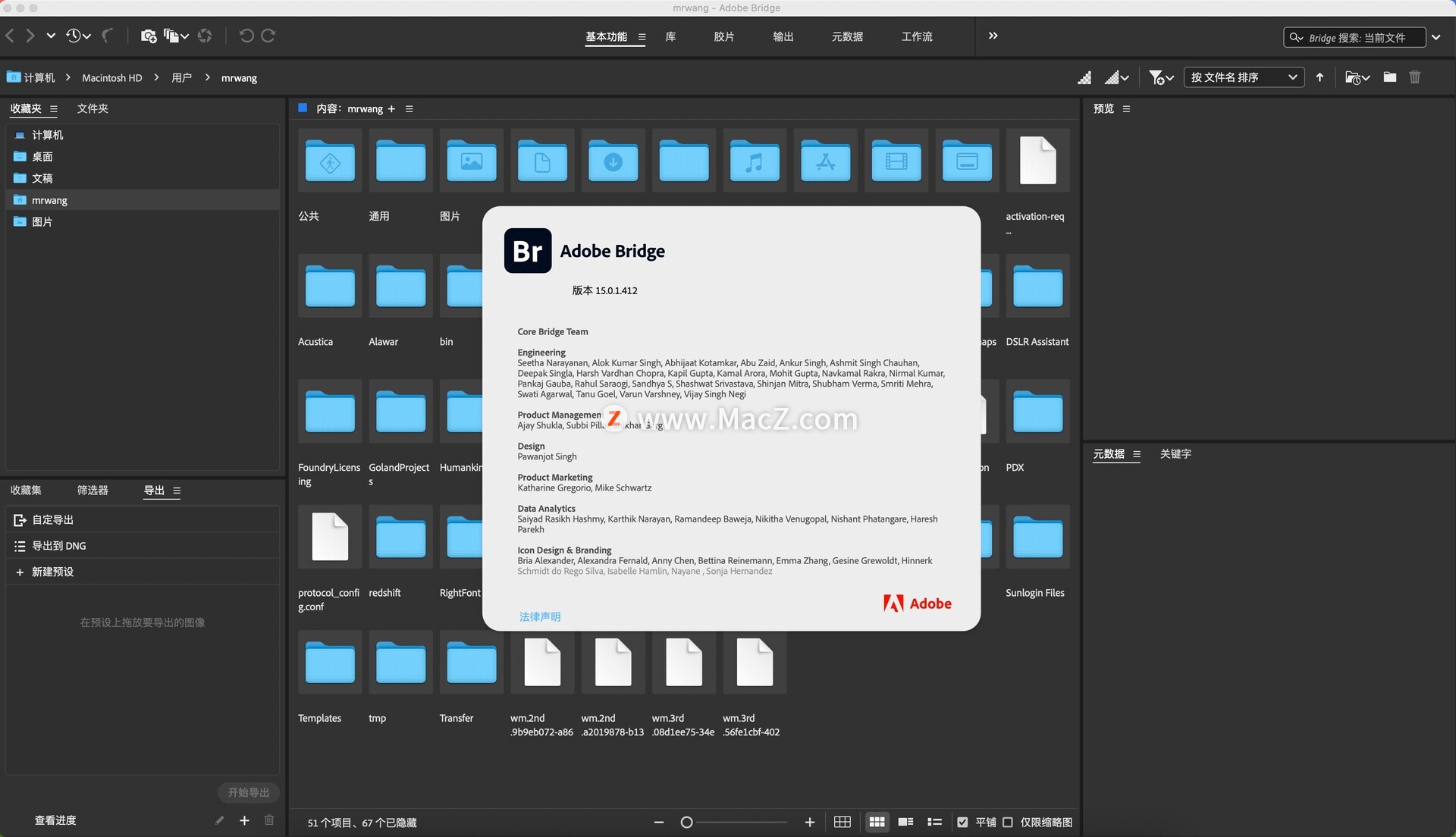The height and width of the screenshot is (837, 1456).
Task: Open the 文件夹 panel tab
Action: pyautogui.click(x=93, y=108)
